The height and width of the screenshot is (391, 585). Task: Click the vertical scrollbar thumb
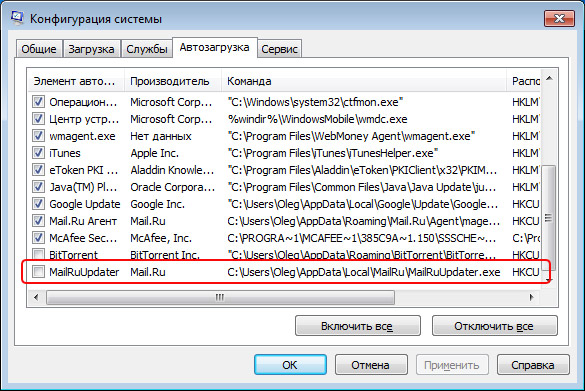549,218
